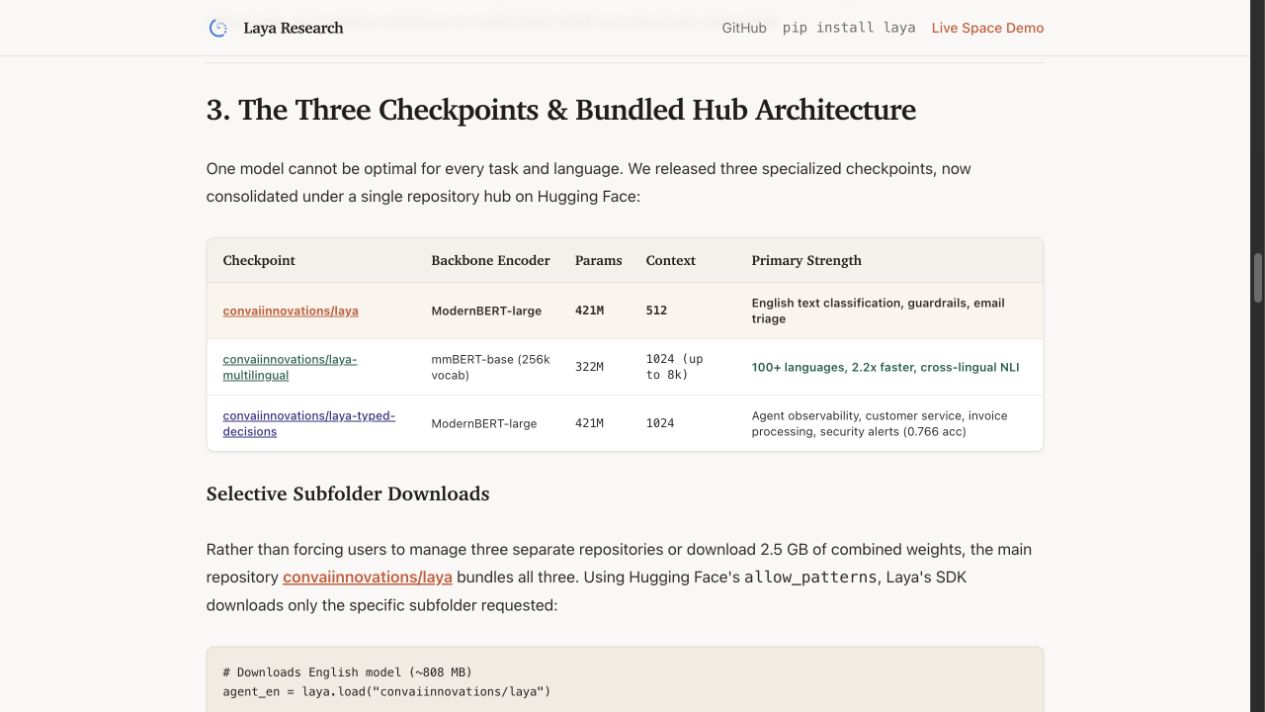This screenshot has width=1265, height=712.
Task: Click the Three Checkpoints section heading
Action: point(561,110)
